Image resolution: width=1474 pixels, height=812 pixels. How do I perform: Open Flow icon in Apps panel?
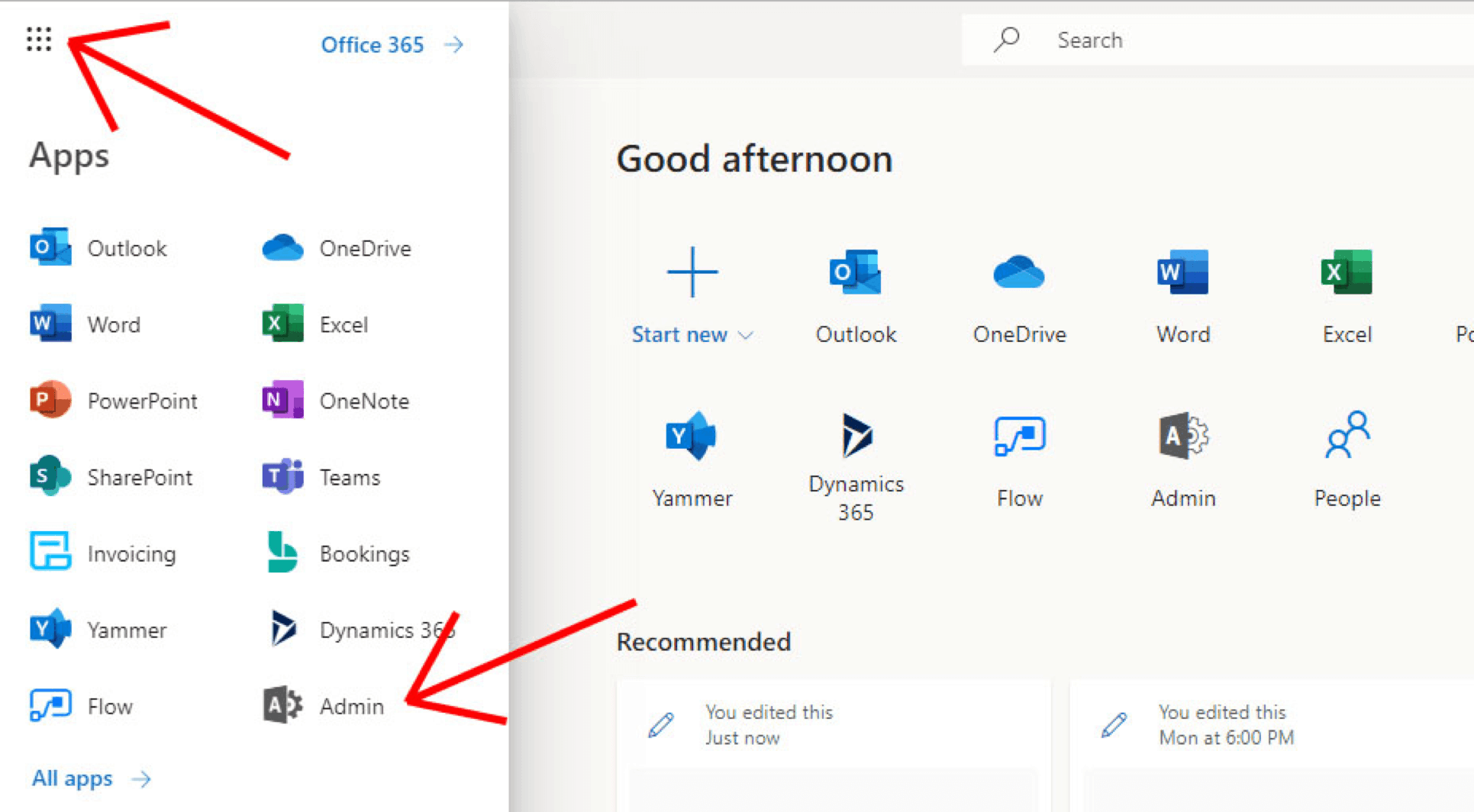(x=50, y=705)
